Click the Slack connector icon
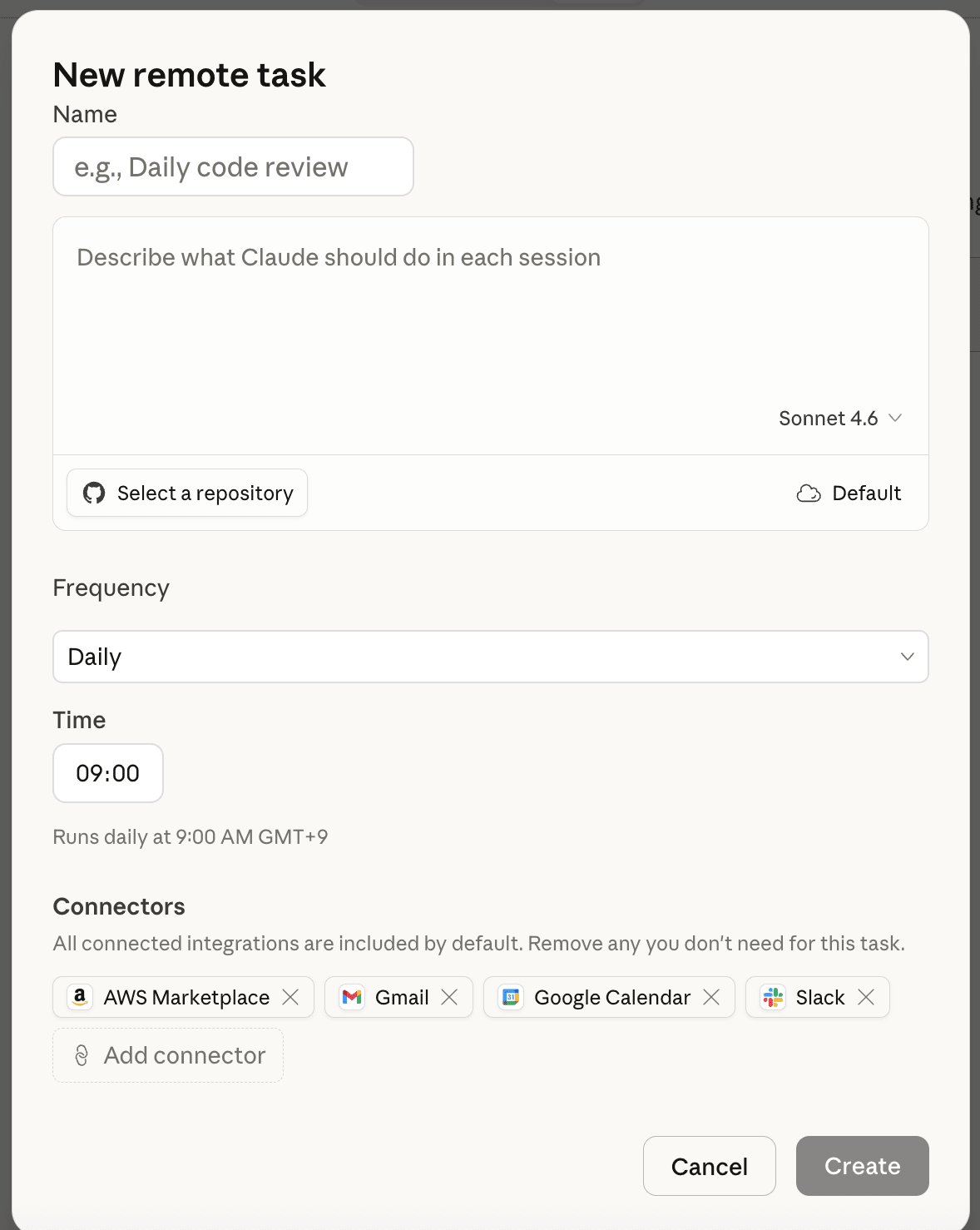This screenshot has height=1230, width=980. coord(773,997)
